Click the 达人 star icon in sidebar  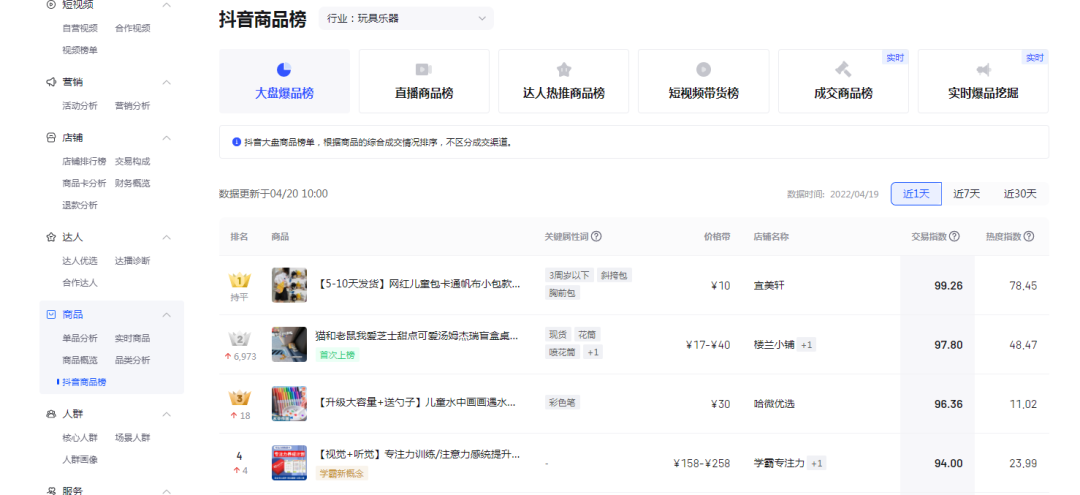point(51,237)
